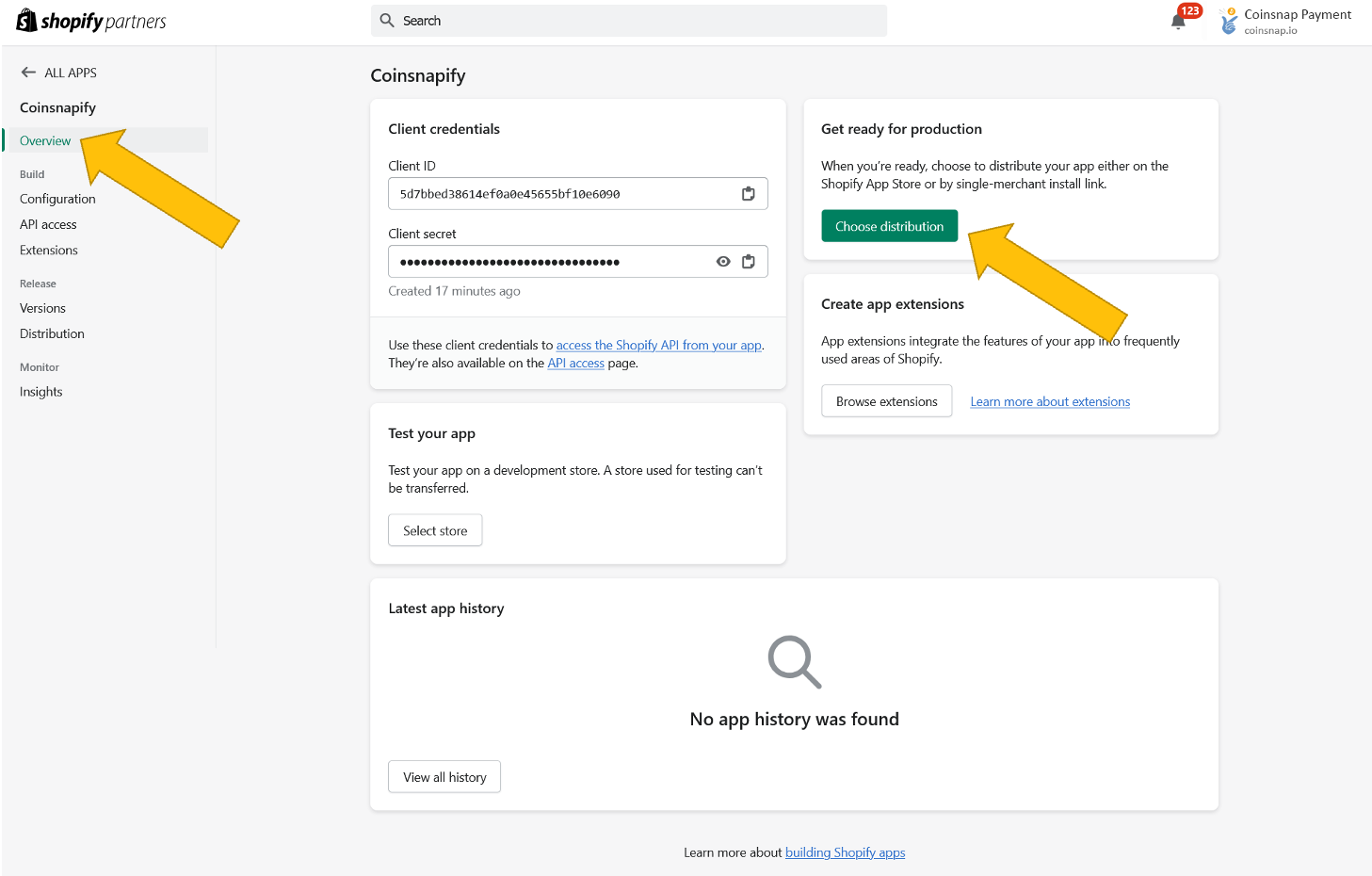Click the Shopify Partners logo
The height and width of the screenshot is (876, 1372).
91,21
